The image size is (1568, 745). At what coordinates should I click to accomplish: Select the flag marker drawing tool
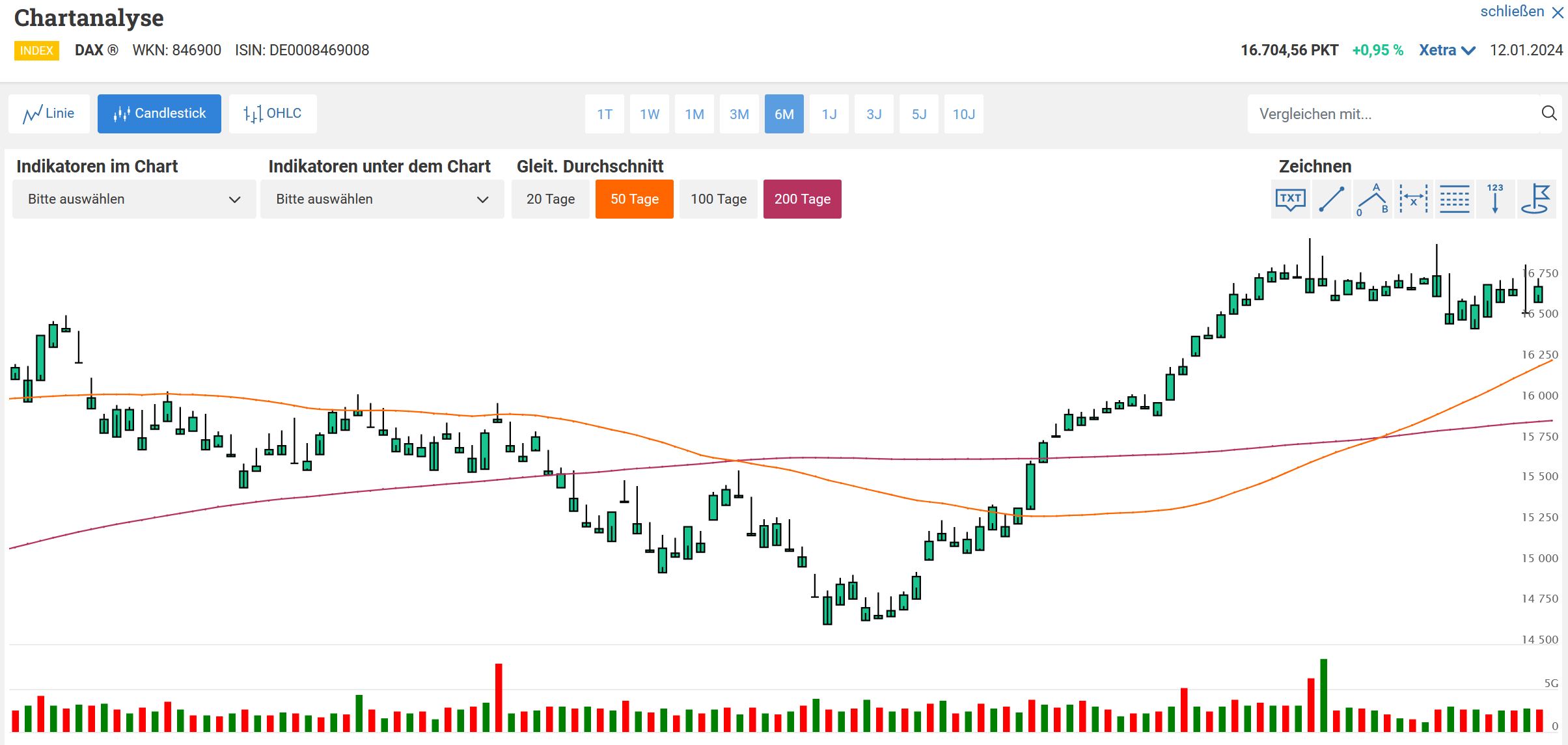click(x=1536, y=199)
